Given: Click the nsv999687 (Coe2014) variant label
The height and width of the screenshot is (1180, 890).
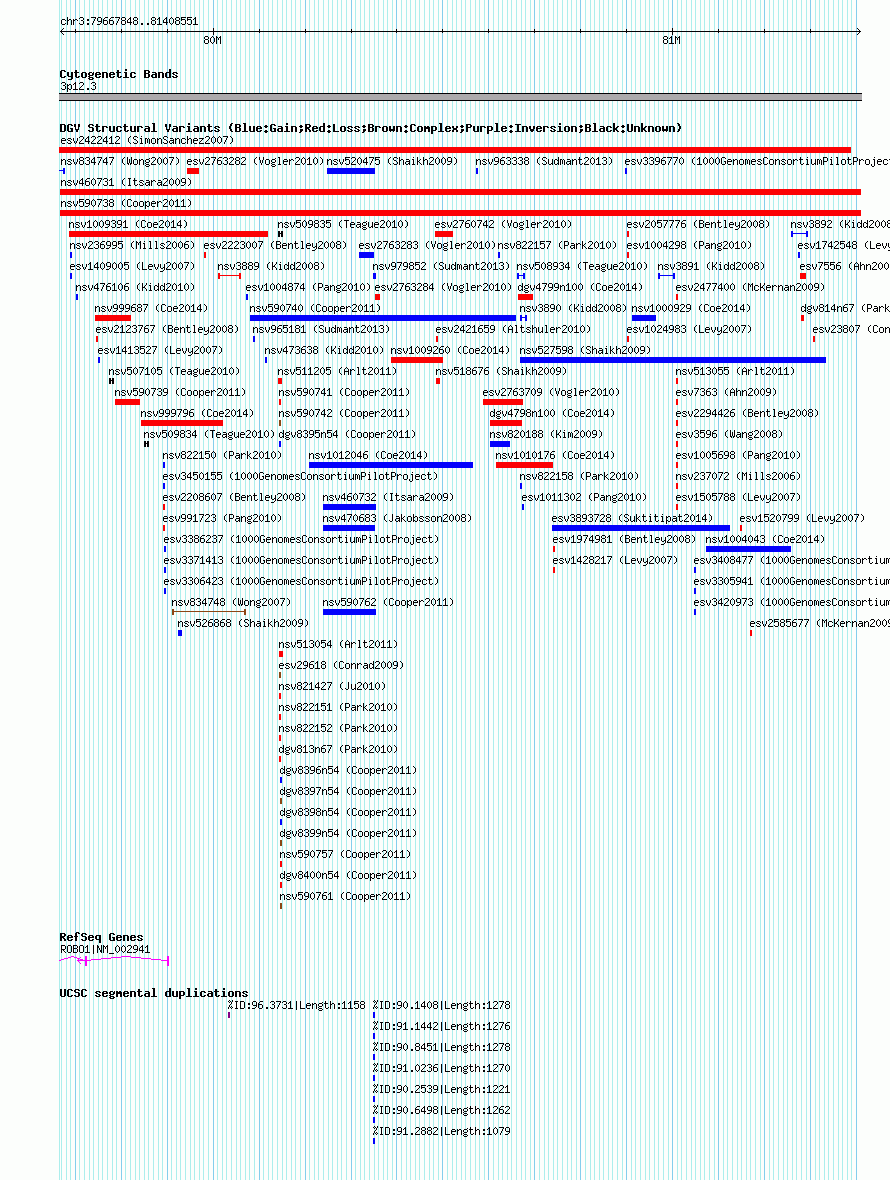Looking at the screenshot, I should click(151, 308).
